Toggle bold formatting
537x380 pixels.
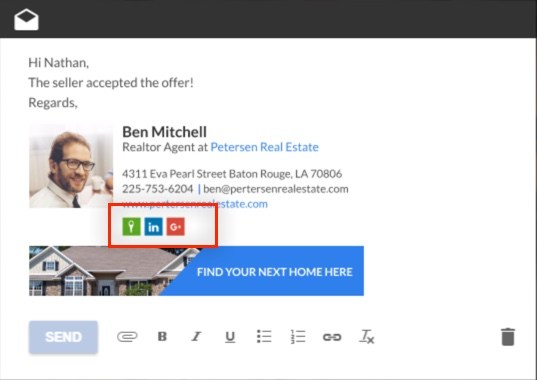point(162,337)
